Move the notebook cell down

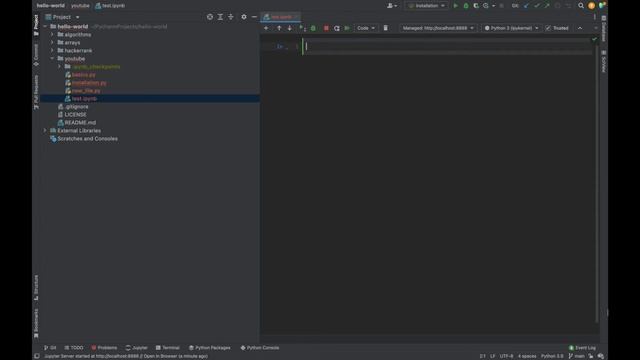289,28
